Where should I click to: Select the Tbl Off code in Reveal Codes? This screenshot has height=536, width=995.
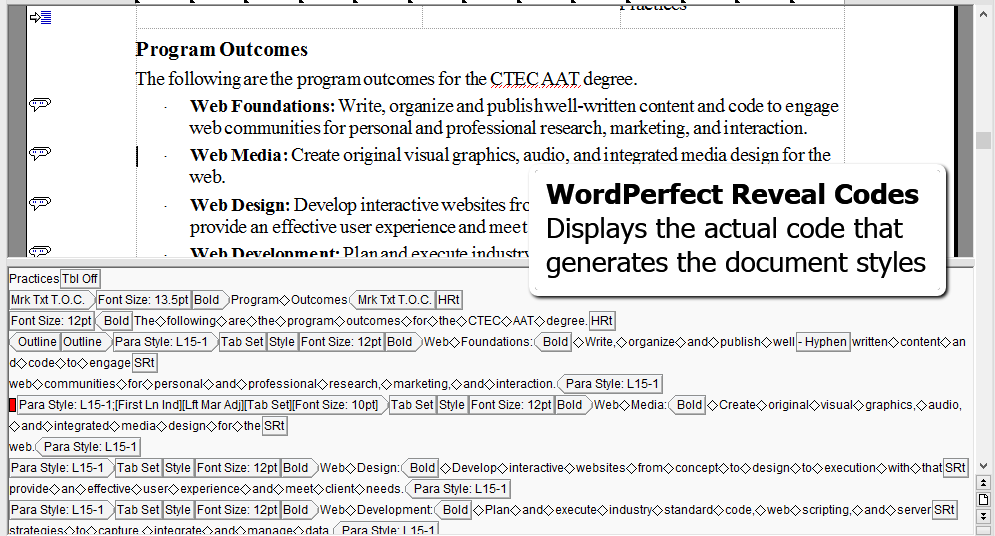point(80,279)
